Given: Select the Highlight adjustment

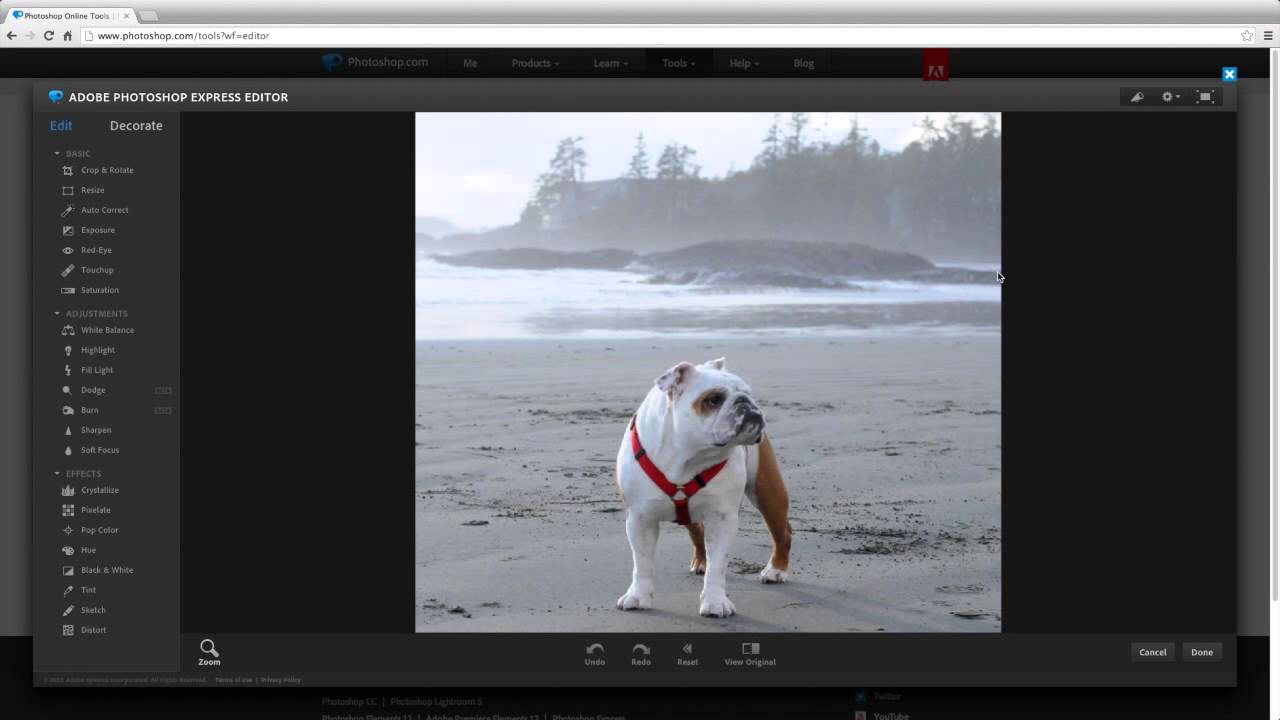Looking at the screenshot, I should click(88, 350).
